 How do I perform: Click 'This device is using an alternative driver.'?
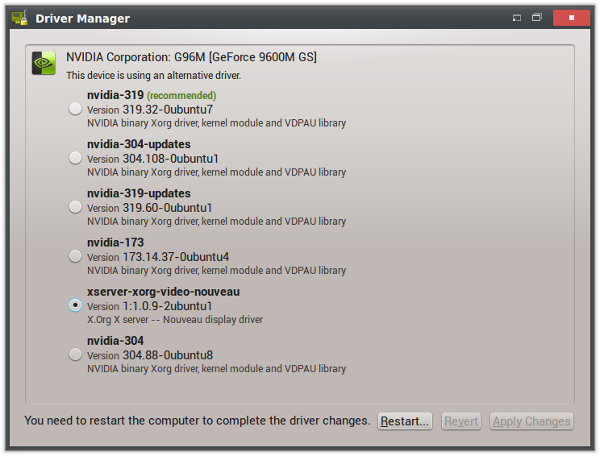[x=153, y=75]
